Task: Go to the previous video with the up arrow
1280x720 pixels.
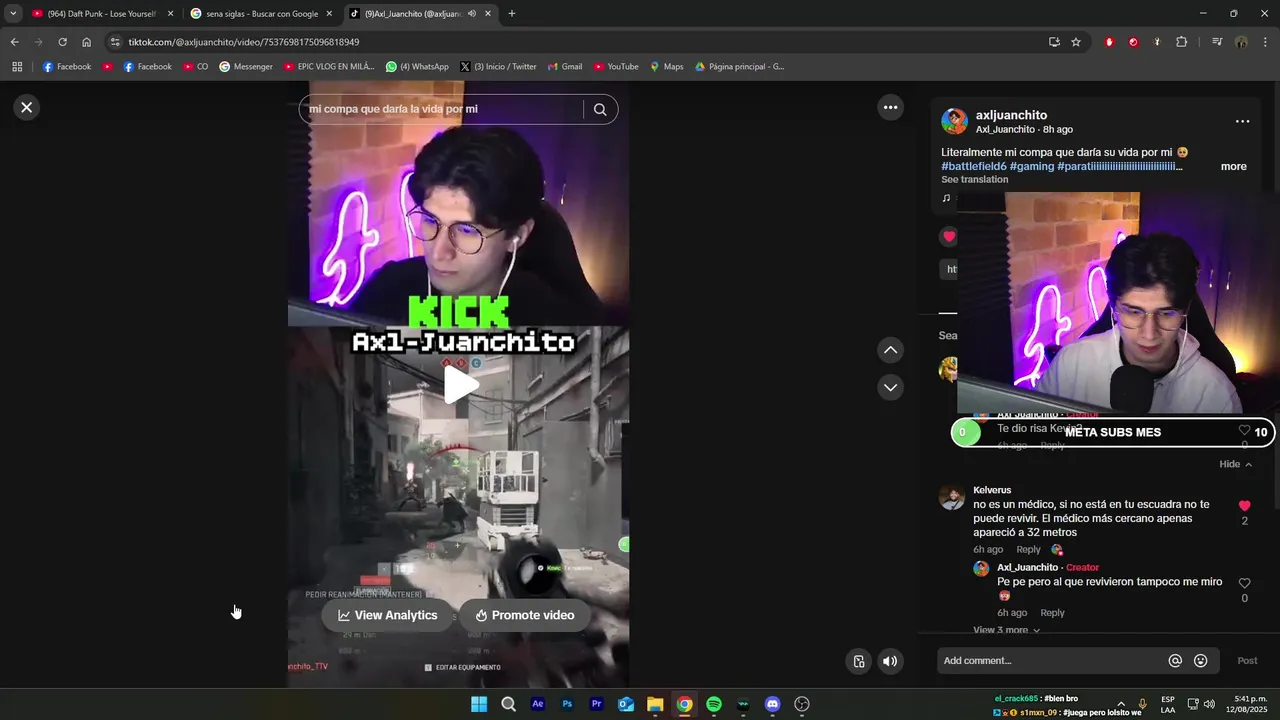Action: (890, 350)
